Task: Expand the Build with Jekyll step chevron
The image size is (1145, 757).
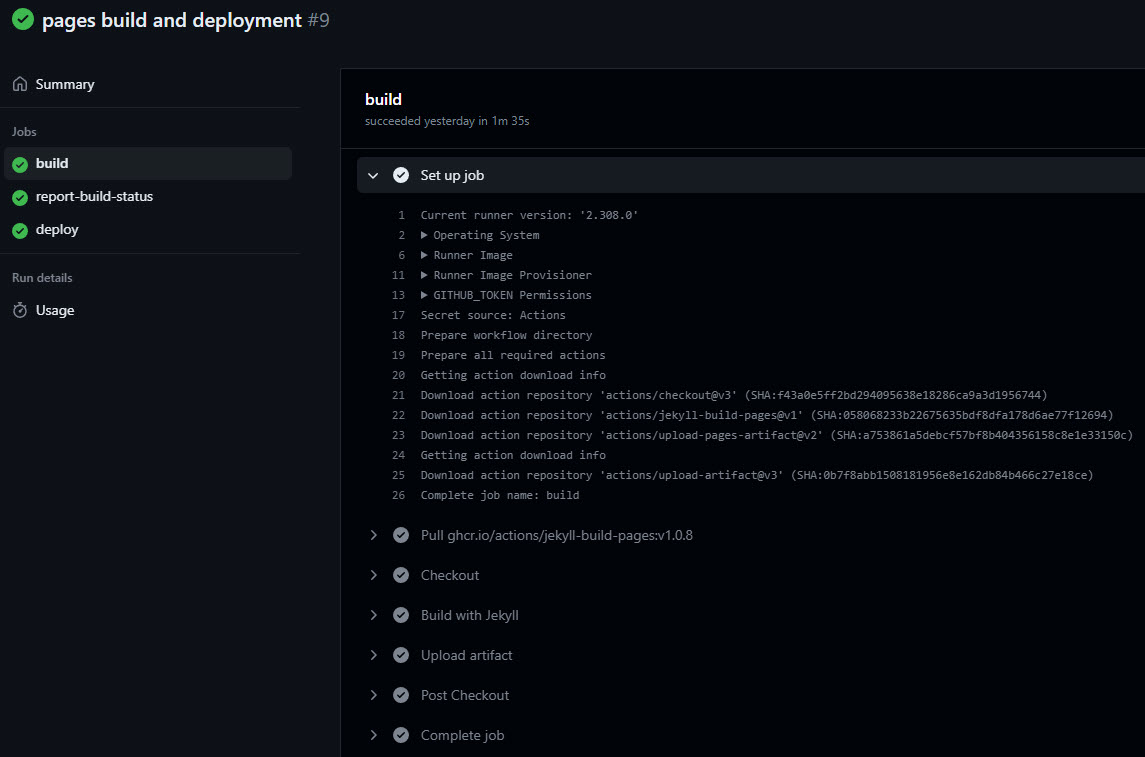Action: click(373, 615)
